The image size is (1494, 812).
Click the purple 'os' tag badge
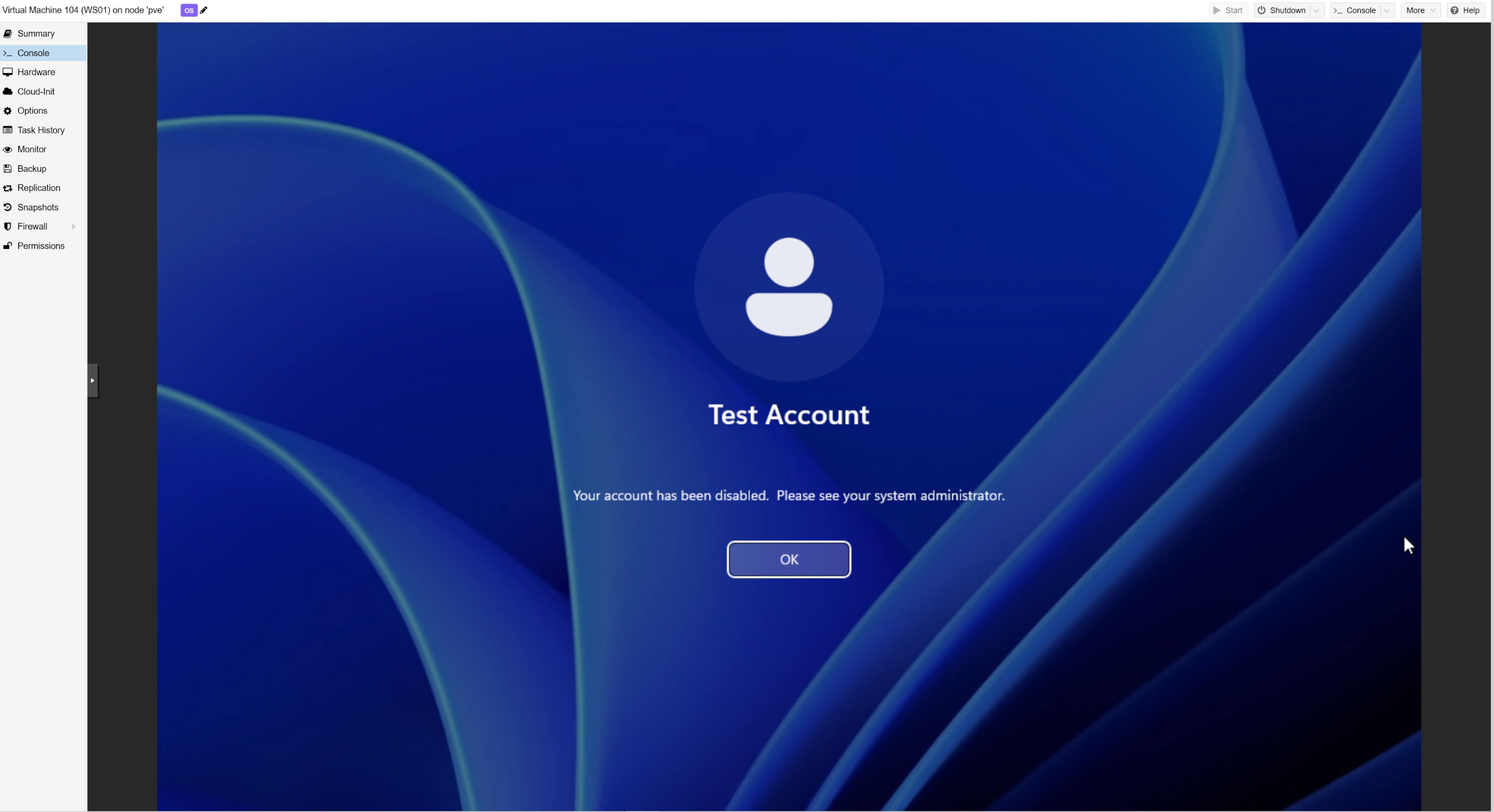click(188, 10)
